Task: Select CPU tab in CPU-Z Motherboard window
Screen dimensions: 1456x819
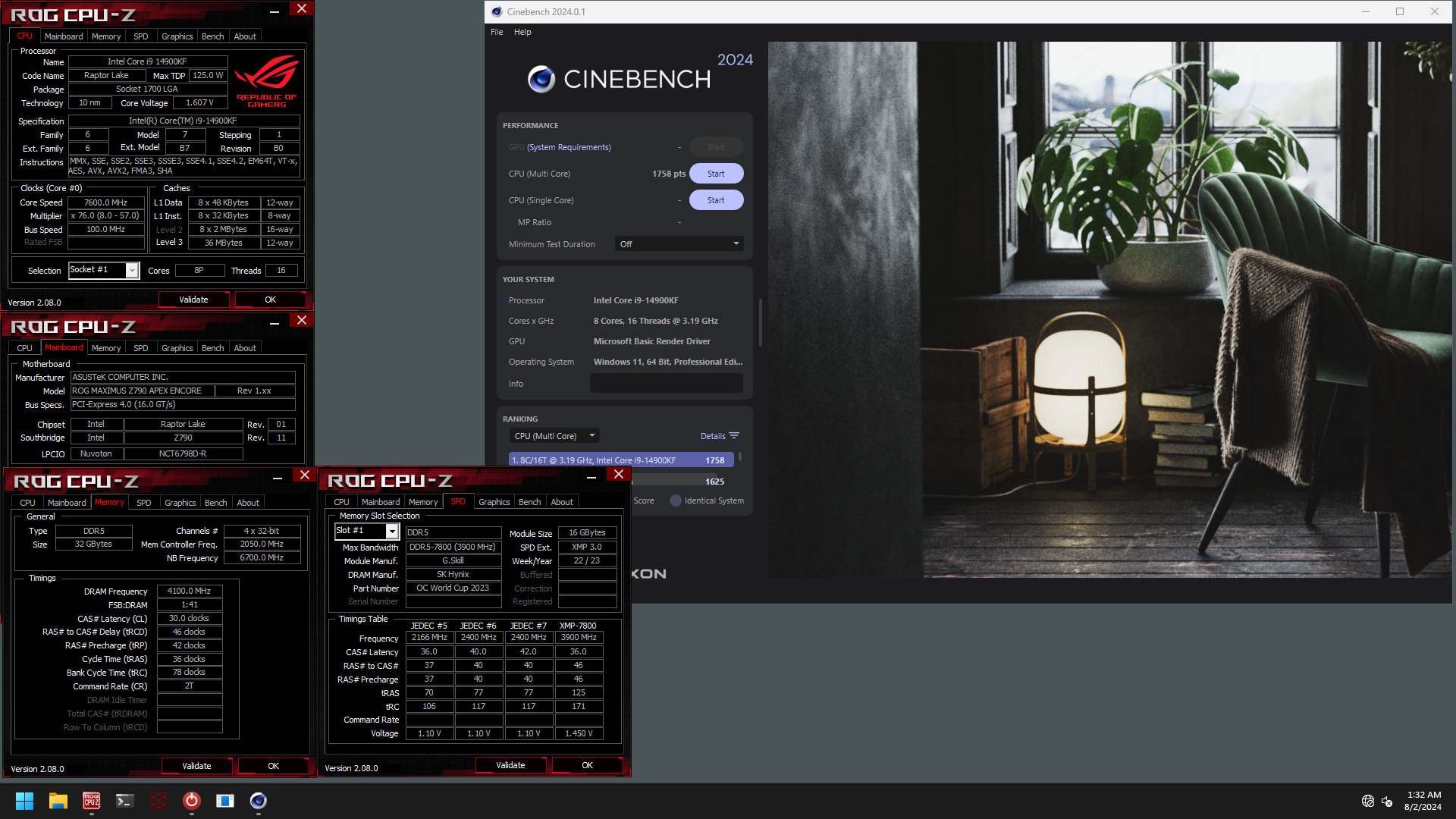Action: click(25, 348)
